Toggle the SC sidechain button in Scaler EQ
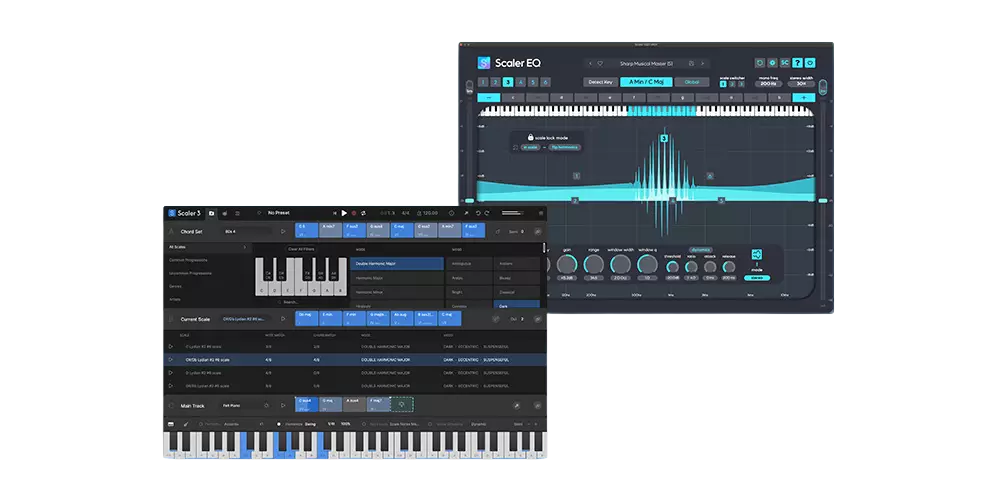 (785, 63)
